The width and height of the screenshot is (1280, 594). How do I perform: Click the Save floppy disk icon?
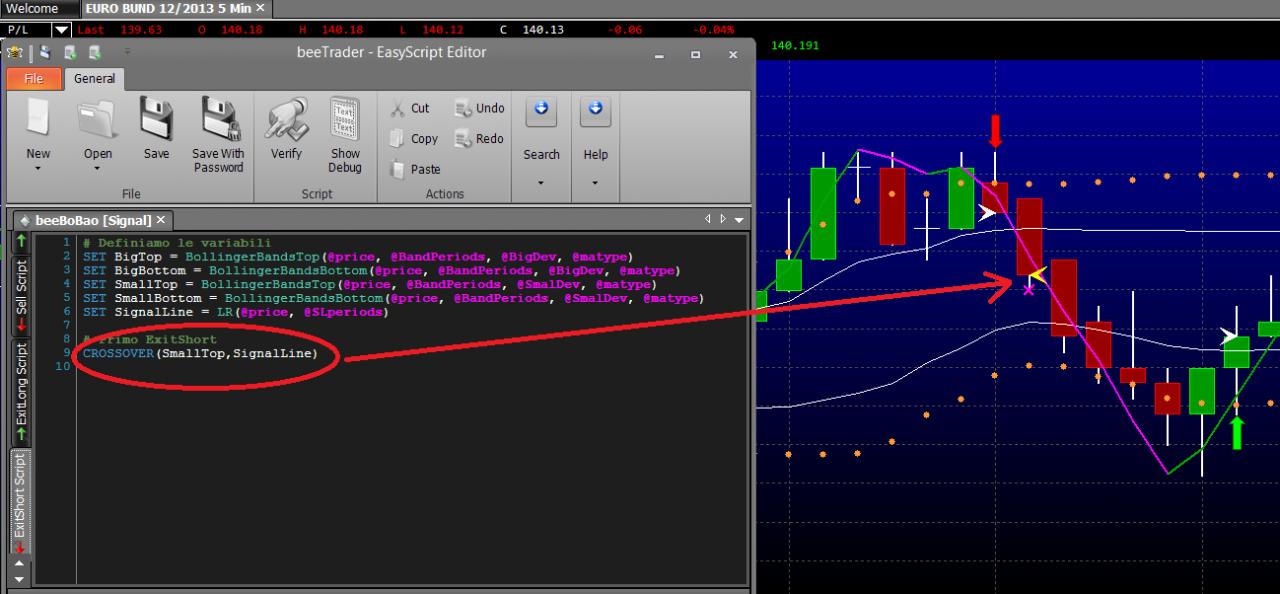coord(156,119)
